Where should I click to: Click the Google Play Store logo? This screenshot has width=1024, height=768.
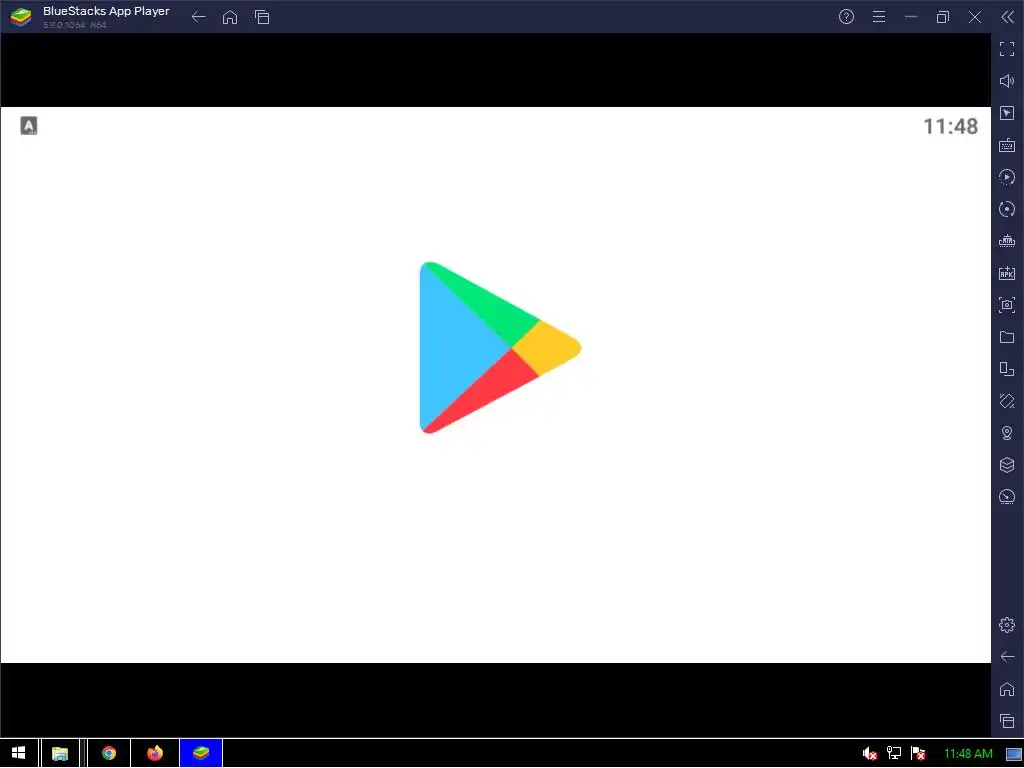[500, 347]
